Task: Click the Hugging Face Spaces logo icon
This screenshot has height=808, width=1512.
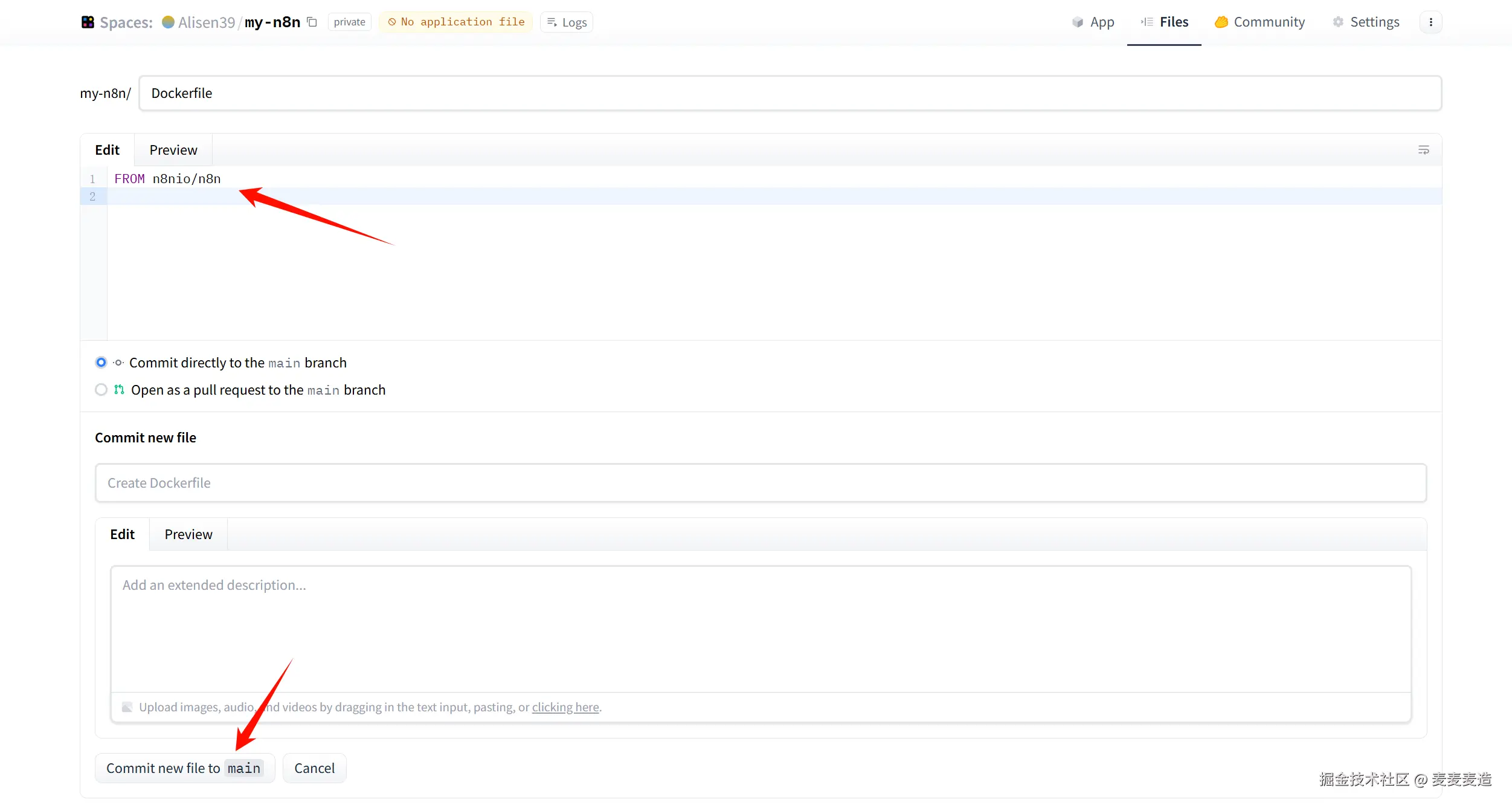Action: pyautogui.click(x=88, y=22)
